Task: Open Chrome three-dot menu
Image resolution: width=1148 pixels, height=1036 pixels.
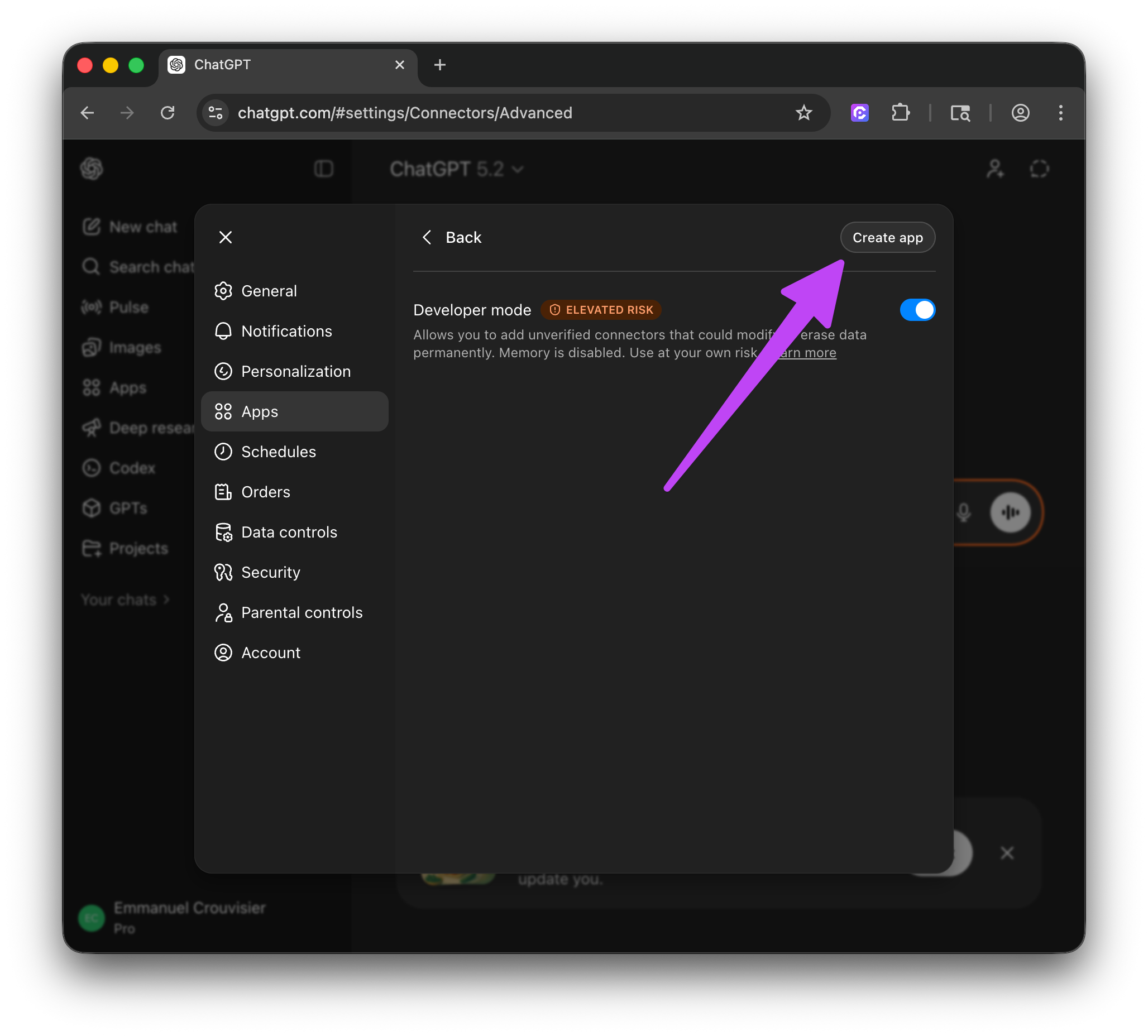Action: click(x=1060, y=113)
